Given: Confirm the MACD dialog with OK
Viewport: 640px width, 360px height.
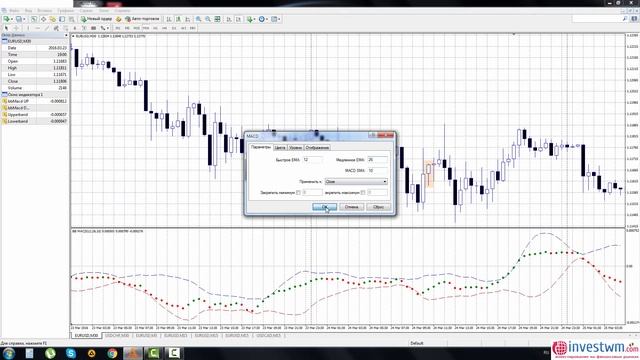Looking at the screenshot, I should tap(324, 207).
